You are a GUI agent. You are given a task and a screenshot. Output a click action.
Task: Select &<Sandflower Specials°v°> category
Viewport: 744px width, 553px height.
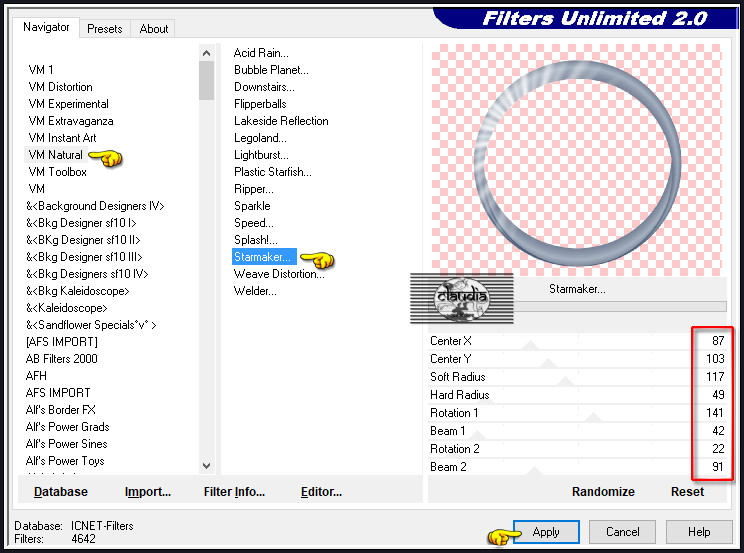[91, 325]
